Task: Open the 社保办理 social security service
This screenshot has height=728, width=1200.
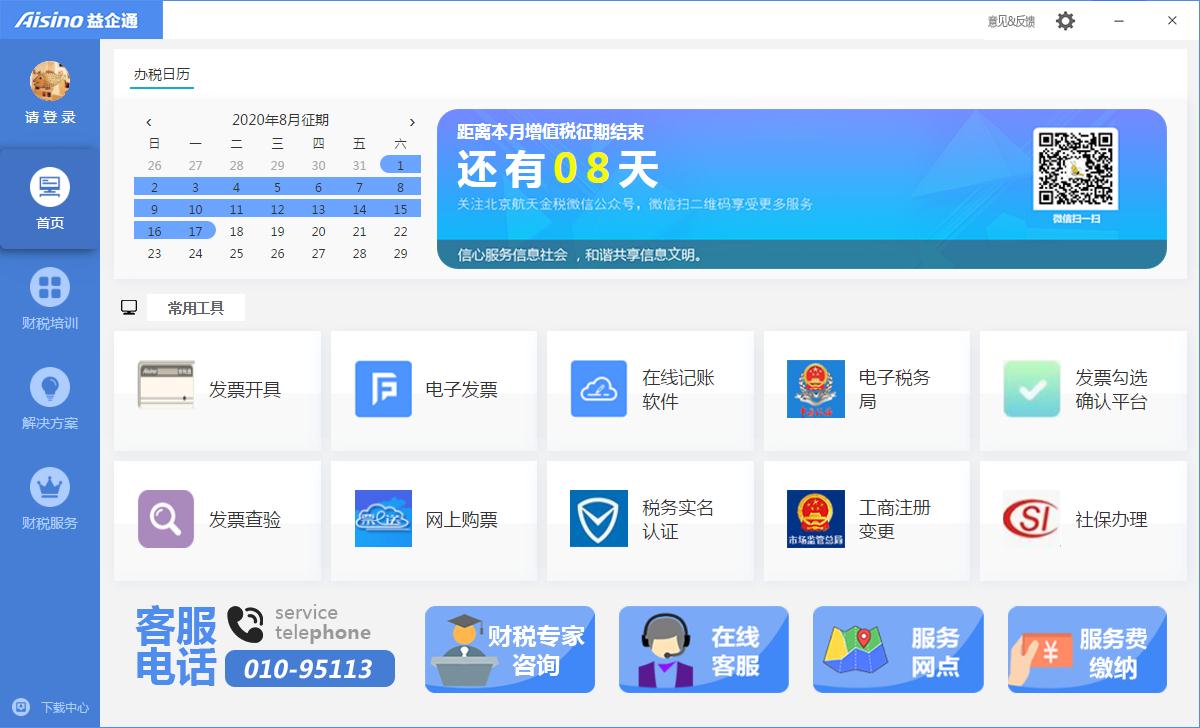Action: point(1082,519)
